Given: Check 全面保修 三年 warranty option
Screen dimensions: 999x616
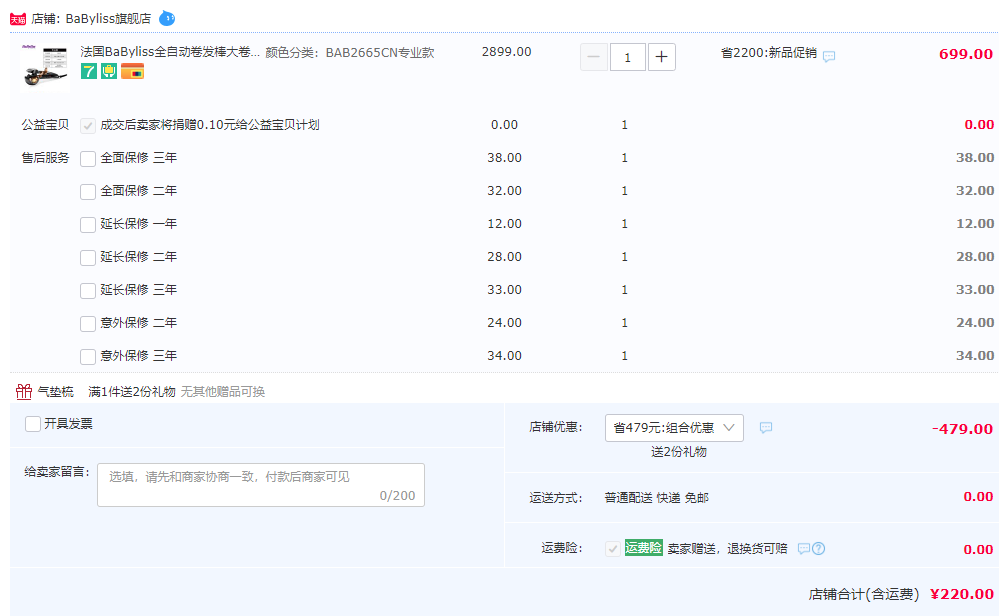Looking at the screenshot, I should (88, 159).
